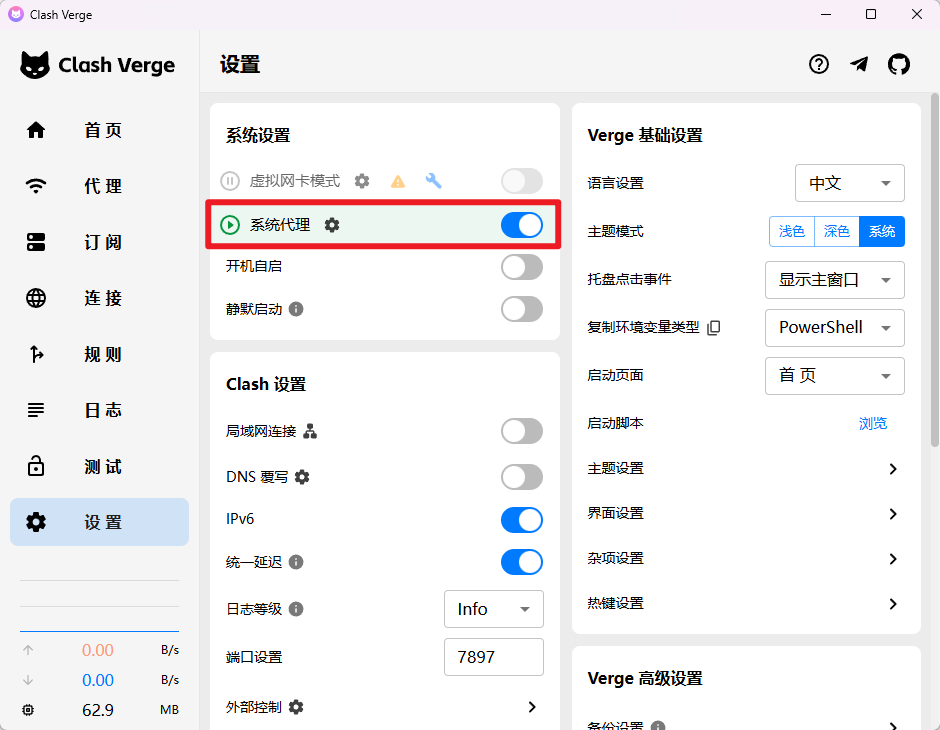Open 启动页面 dropdown
940x730 pixels.
point(834,376)
